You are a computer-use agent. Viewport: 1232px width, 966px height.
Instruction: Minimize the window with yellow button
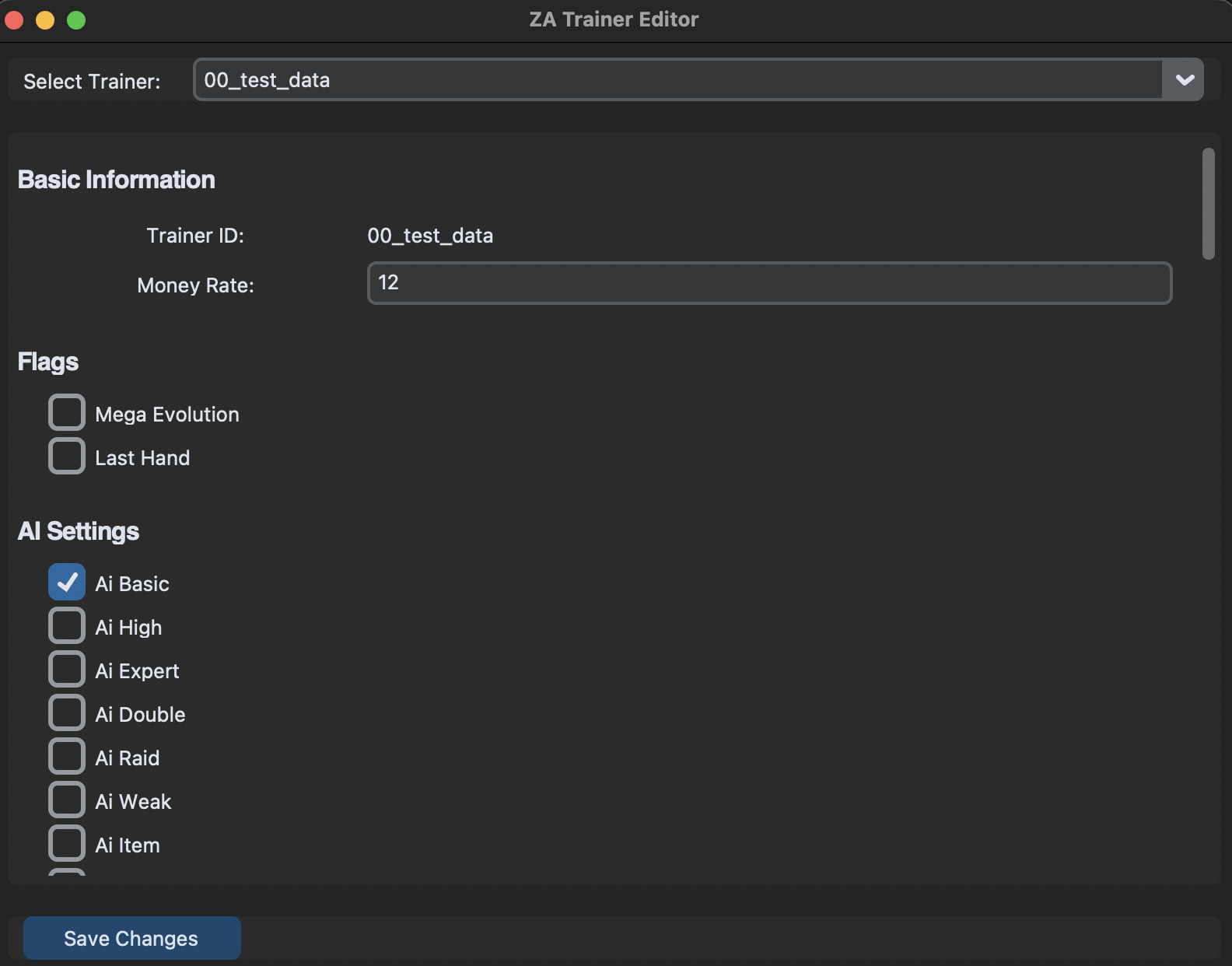coord(45,20)
